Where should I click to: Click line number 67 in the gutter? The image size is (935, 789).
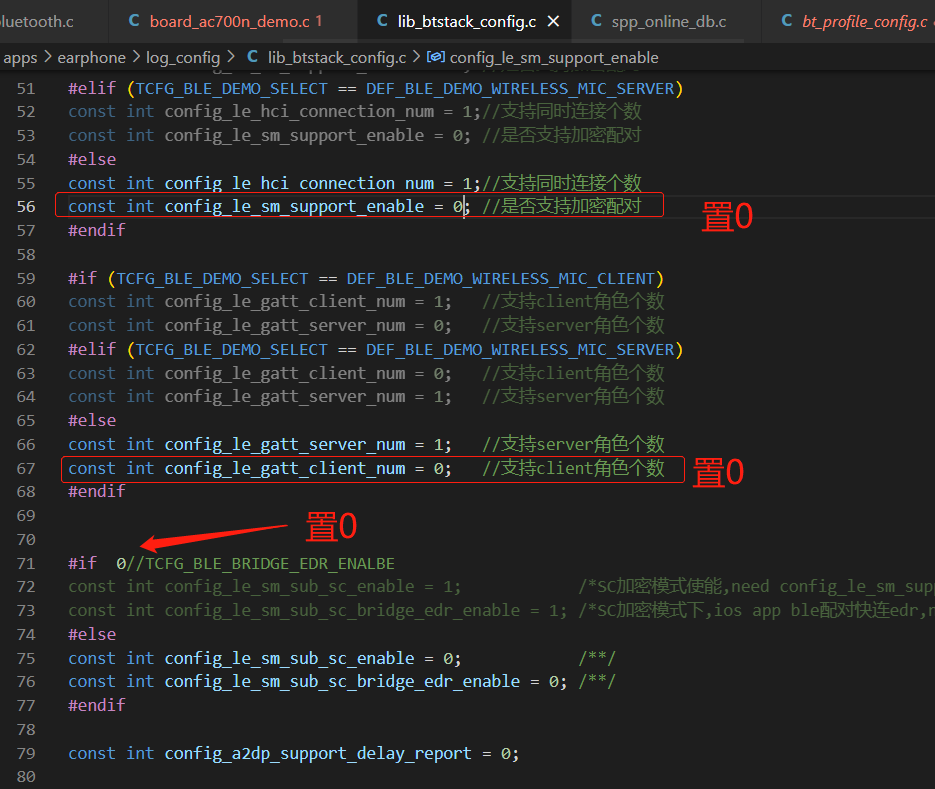tap(26, 468)
